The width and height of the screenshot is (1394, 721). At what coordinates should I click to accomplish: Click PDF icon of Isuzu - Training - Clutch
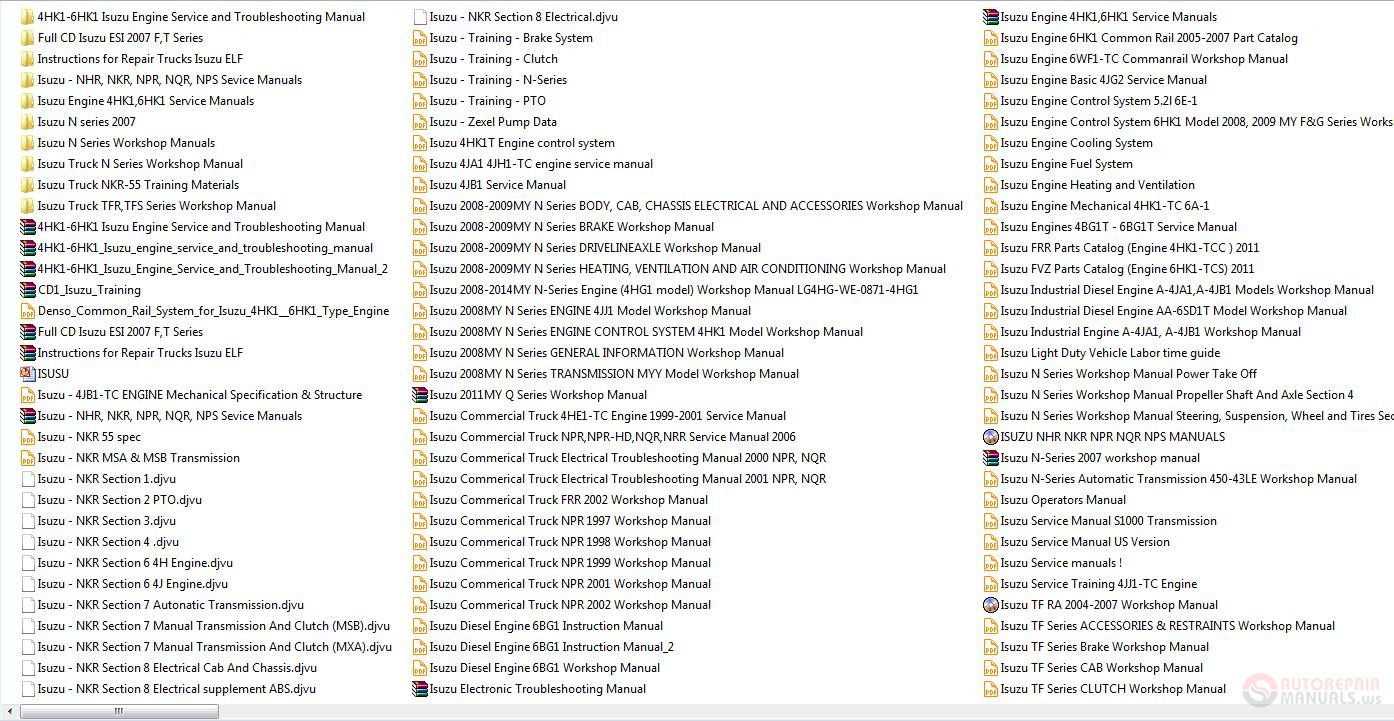click(x=420, y=59)
